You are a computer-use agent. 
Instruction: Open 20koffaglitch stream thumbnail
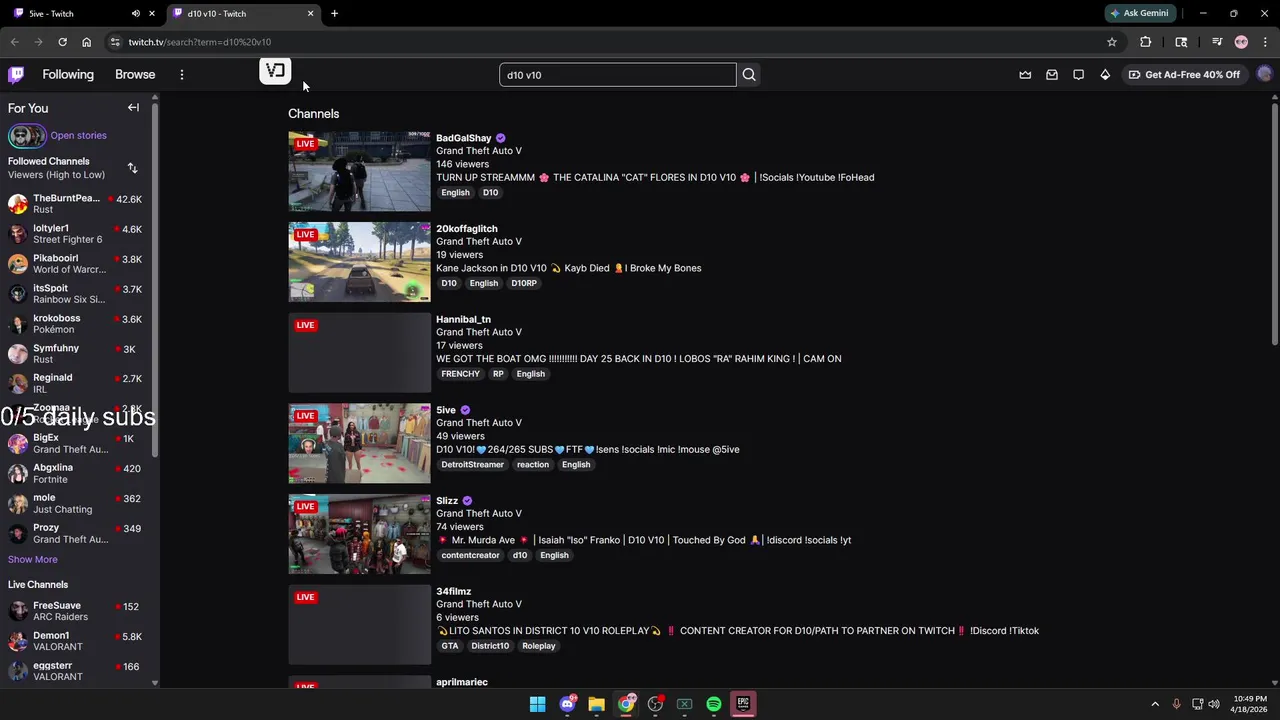[x=359, y=262]
